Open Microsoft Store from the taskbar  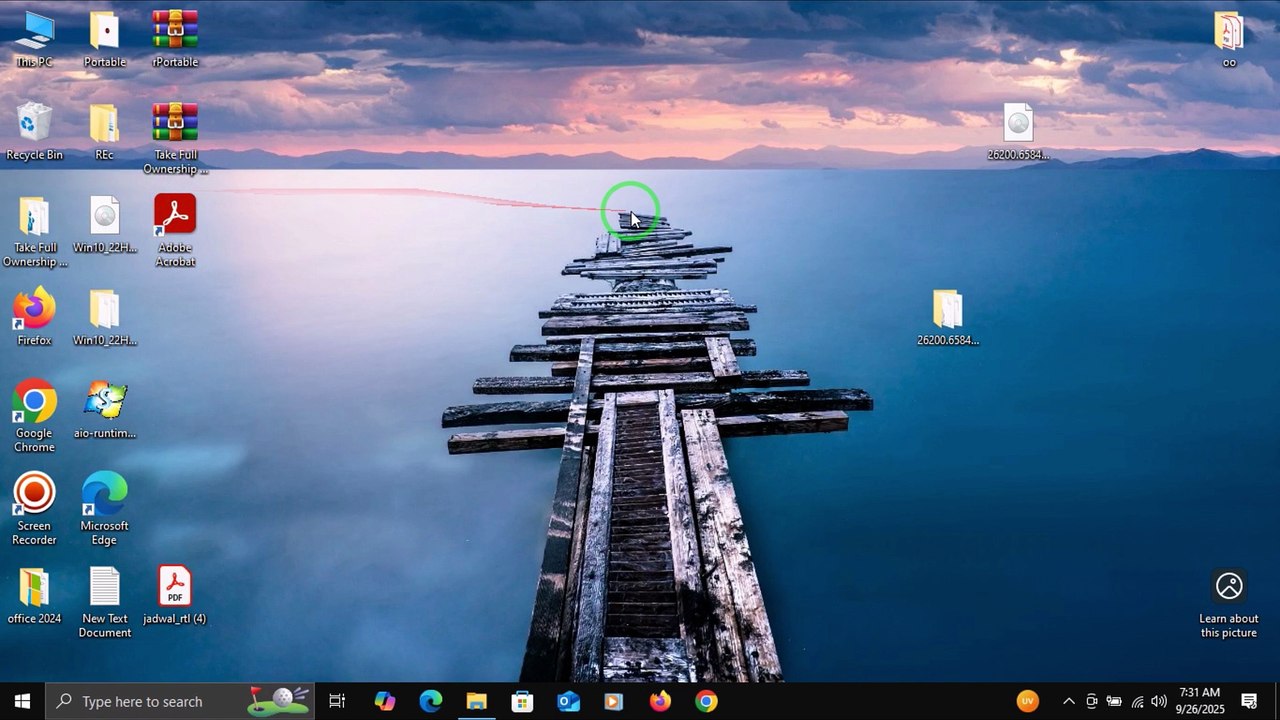click(x=523, y=701)
